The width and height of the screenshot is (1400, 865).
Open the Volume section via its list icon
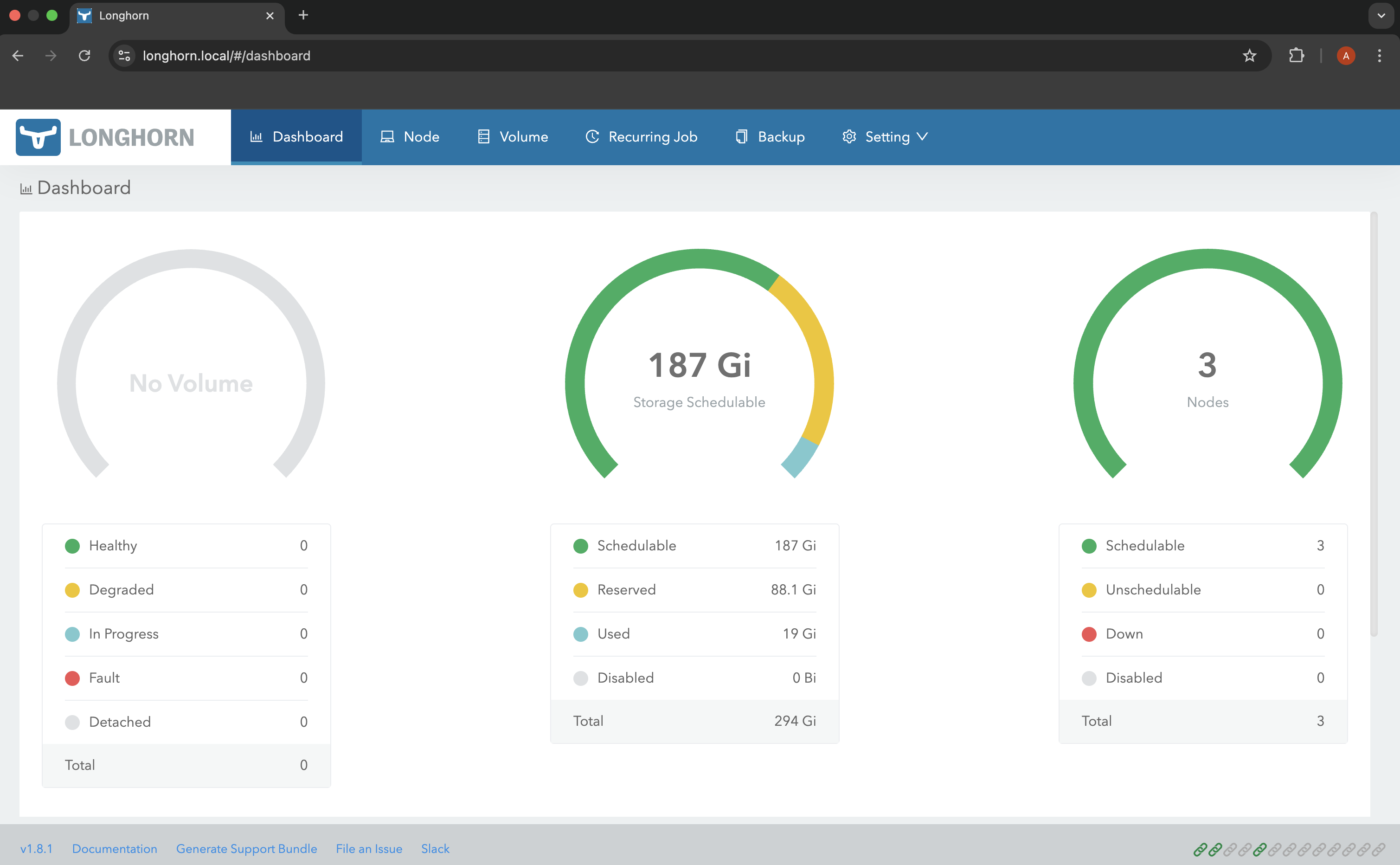pyautogui.click(x=484, y=136)
